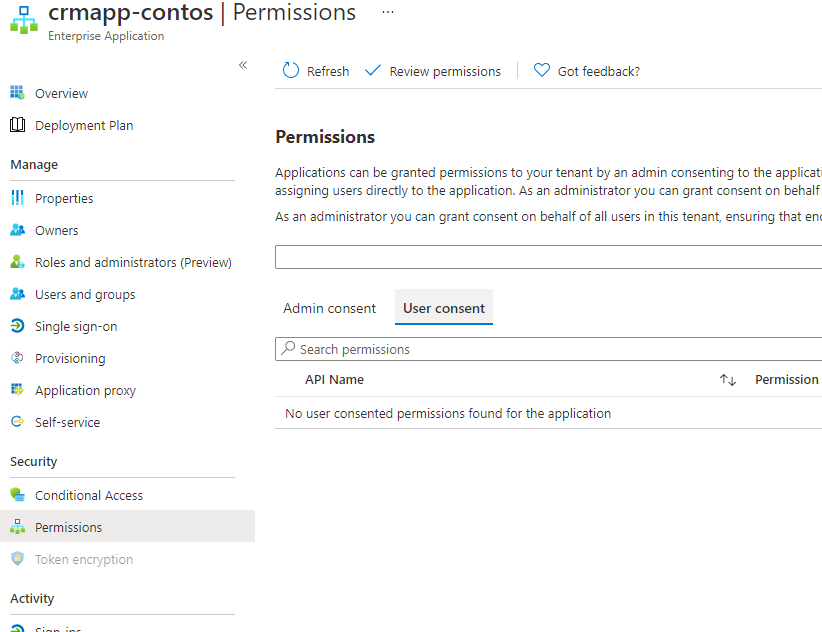Click the Search permissions input field
Image resolution: width=822 pixels, height=632 pixels.
click(x=550, y=349)
